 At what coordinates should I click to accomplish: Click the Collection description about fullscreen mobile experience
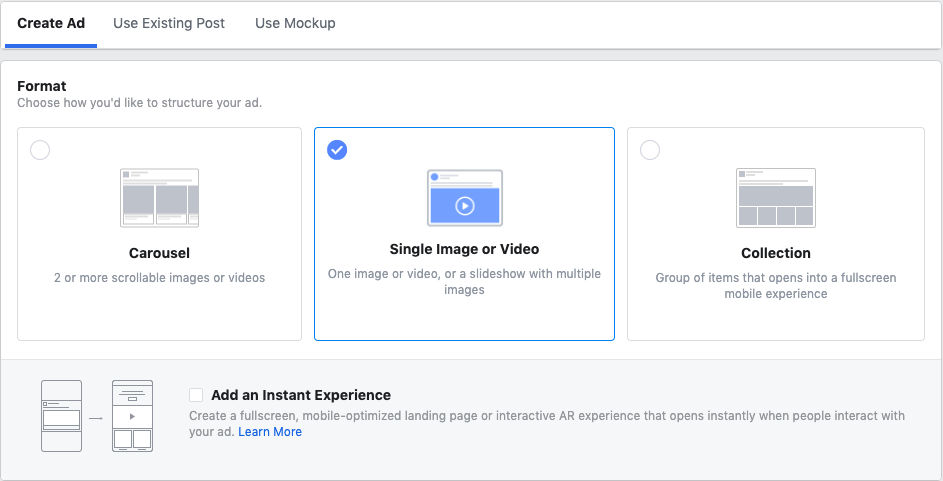pyautogui.click(x=776, y=286)
